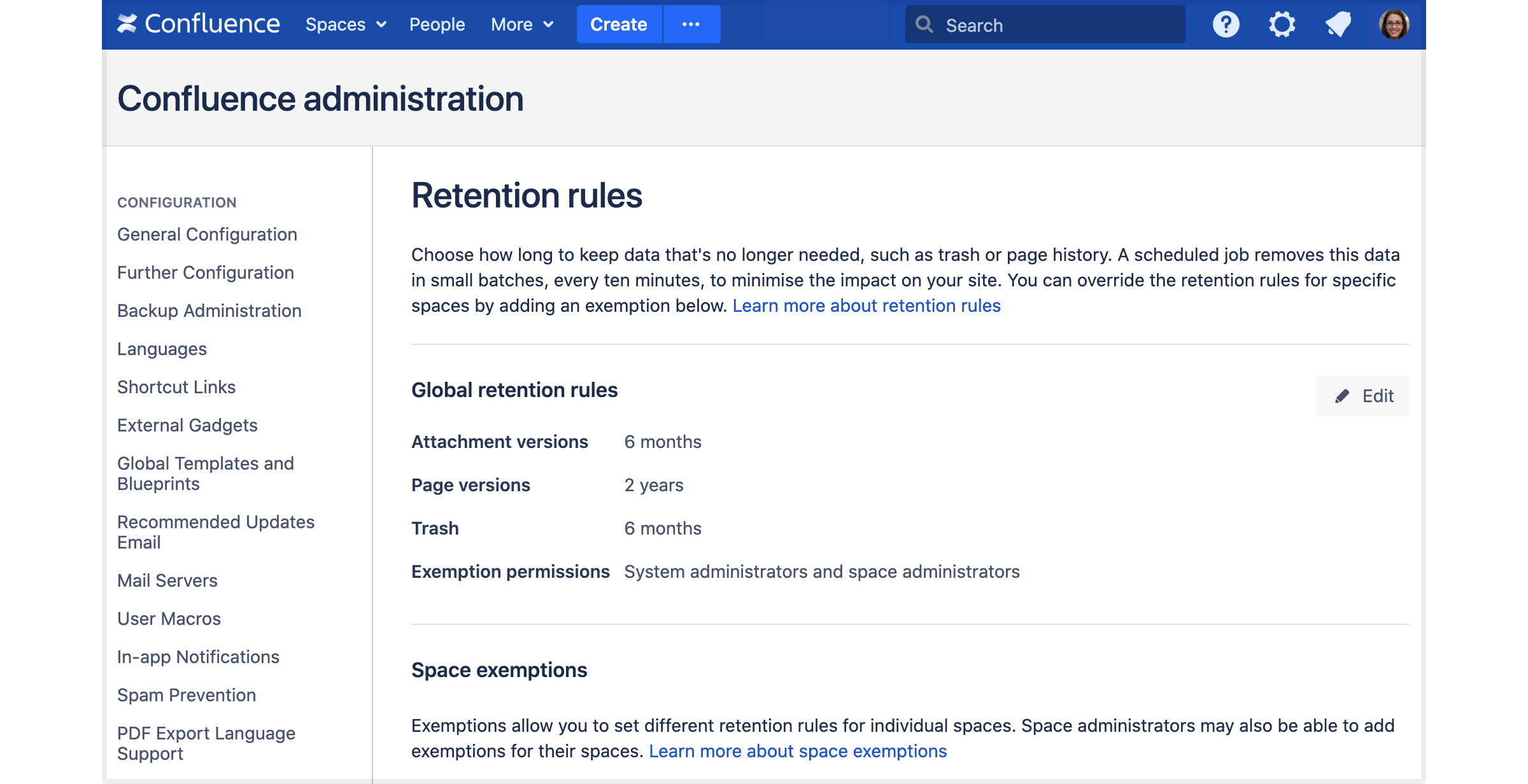
Task: Open People in the top navigation
Action: pos(437,25)
